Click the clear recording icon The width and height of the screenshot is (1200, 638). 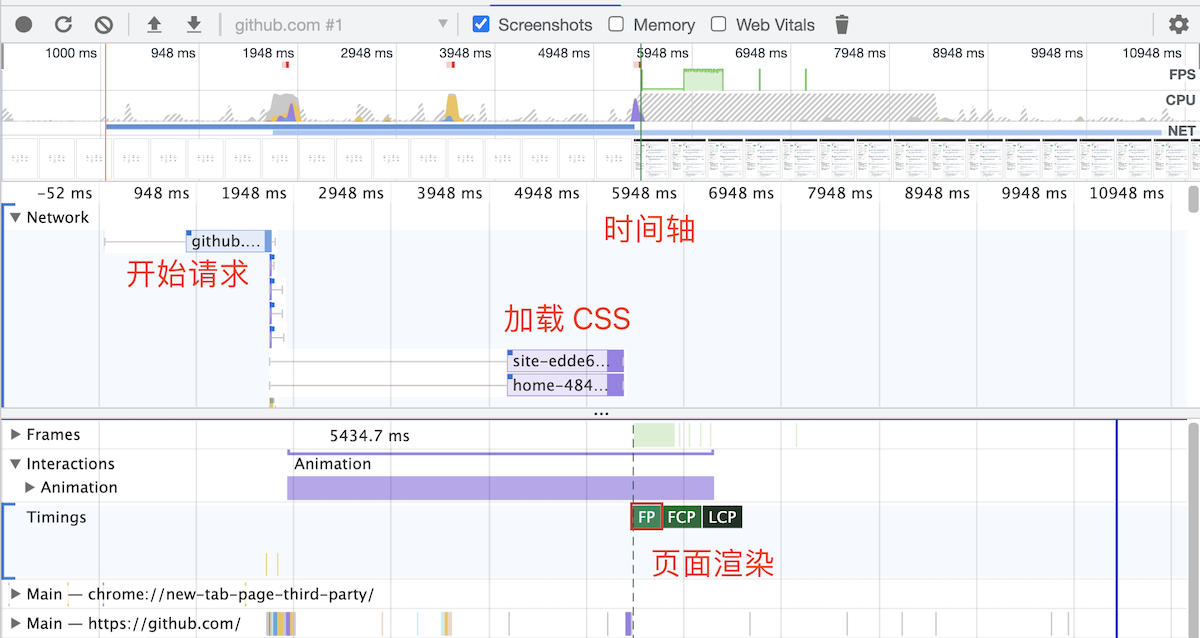click(x=103, y=25)
